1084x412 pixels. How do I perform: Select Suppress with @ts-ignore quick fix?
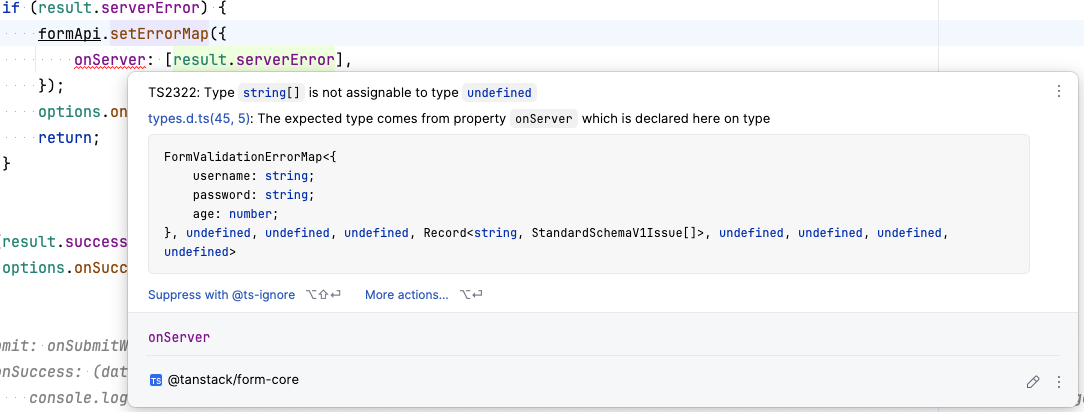coord(221,294)
